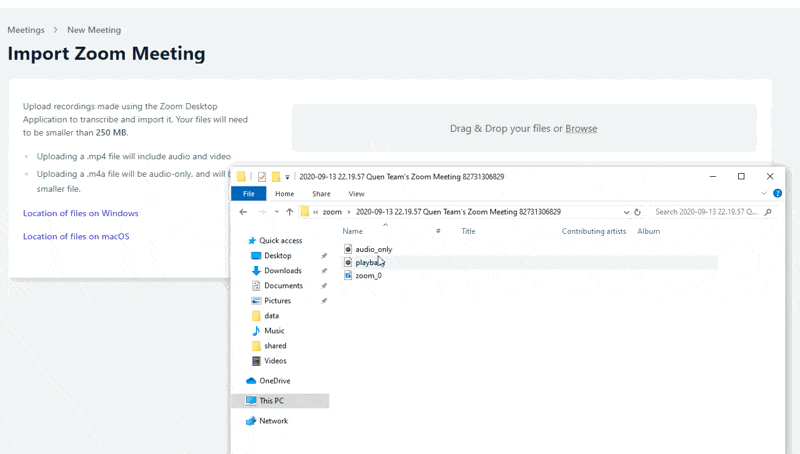This screenshot has height=454, width=800.
Task: Click the properties quick-access toolbar icon
Action: [262, 176]
